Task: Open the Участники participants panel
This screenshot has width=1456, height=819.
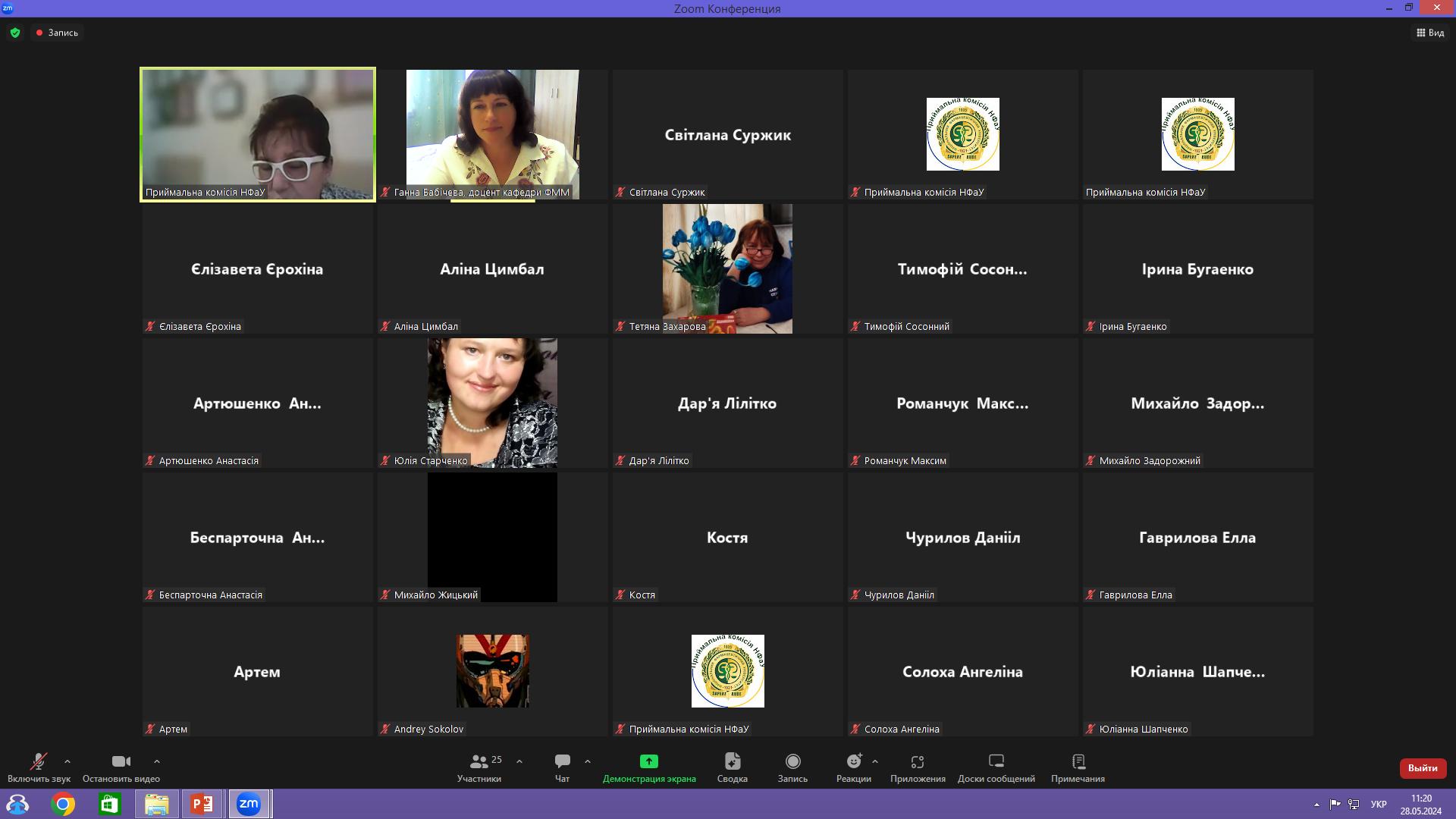Action: point(479,767)
